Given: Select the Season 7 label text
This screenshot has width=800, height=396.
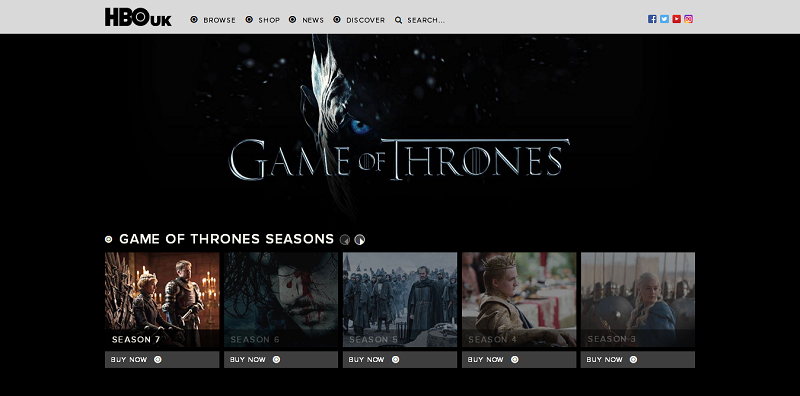Looking at the screenshot, I should 136,339.
